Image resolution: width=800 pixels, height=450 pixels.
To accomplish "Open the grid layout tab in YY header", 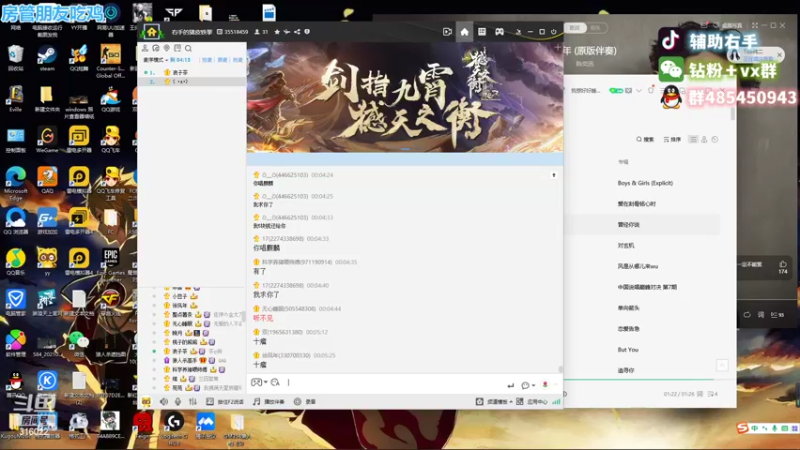I will click(482, 32).
